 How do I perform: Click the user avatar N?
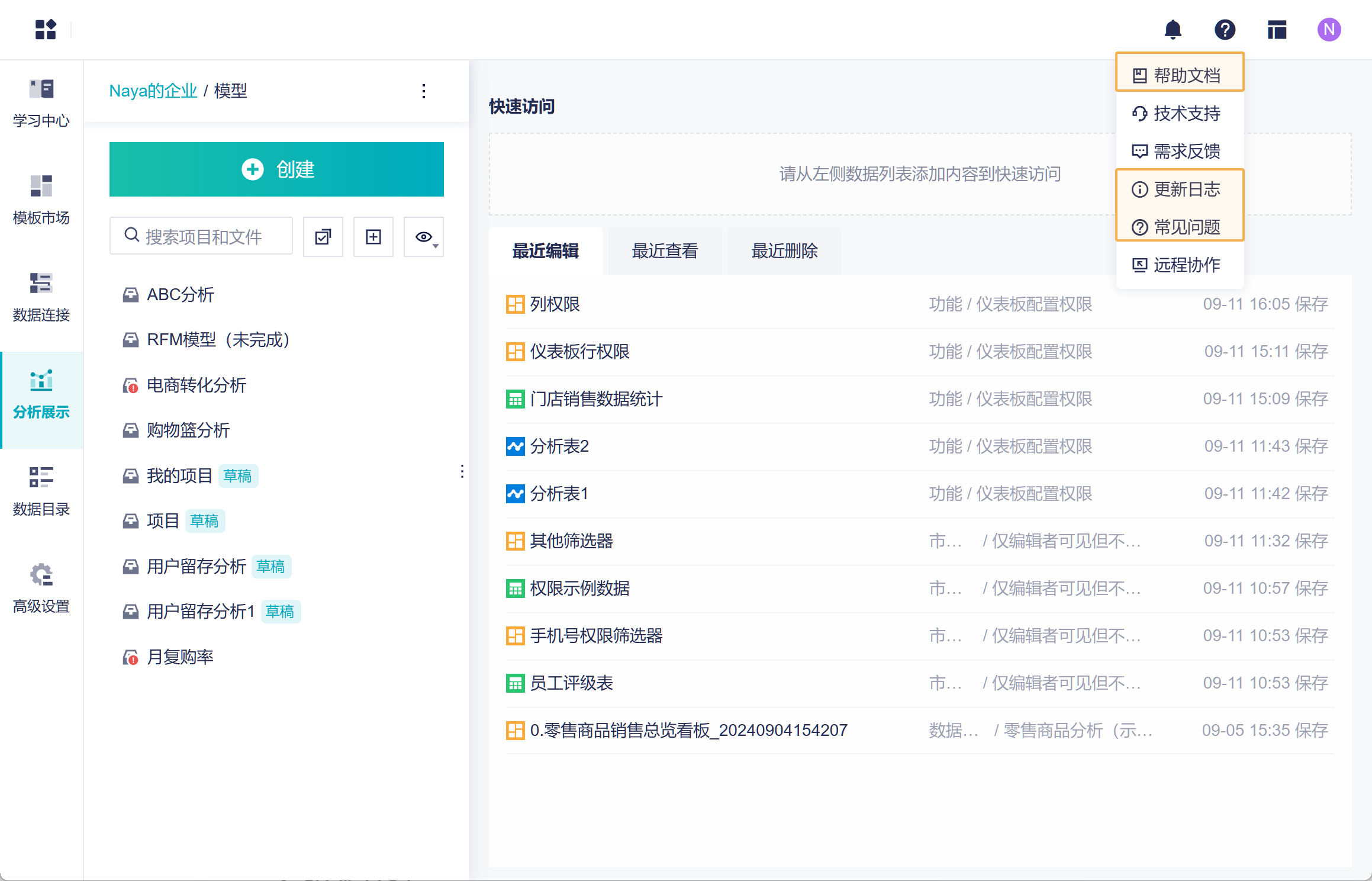click(1329, 30)
